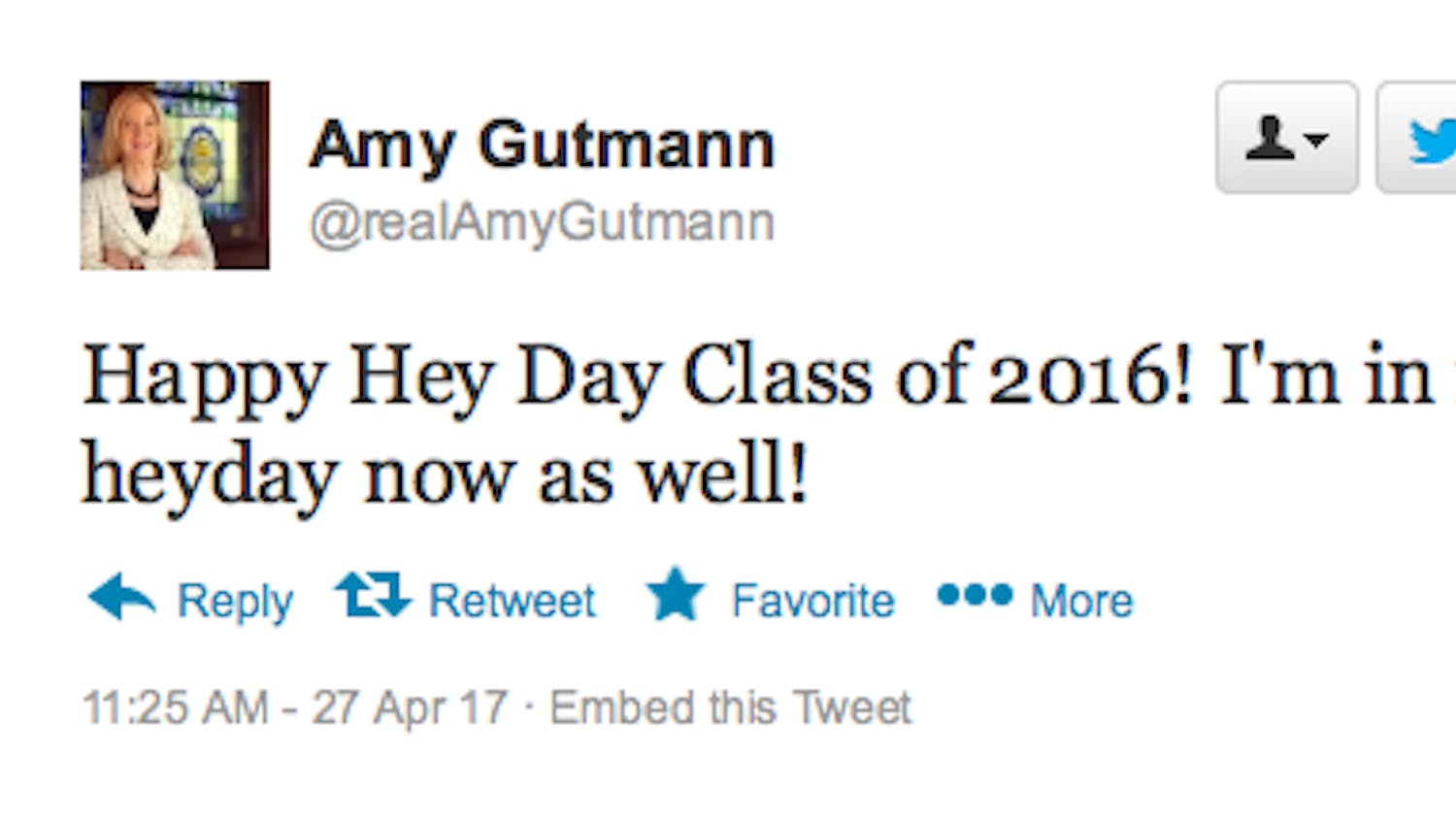
Task: Open the 11:25 AM timestamp
Action: pos(176,707)
